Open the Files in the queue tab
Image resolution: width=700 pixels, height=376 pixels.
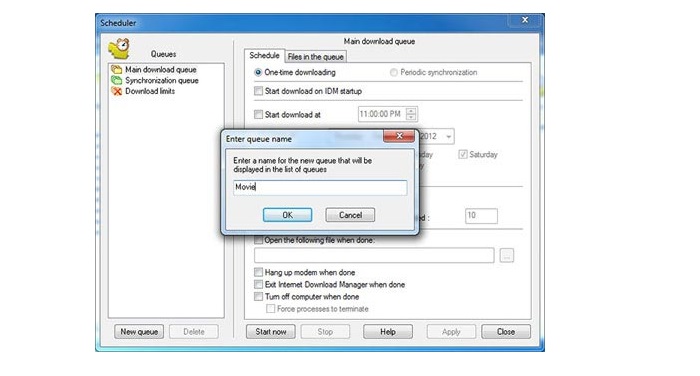(x=316, y=57)
